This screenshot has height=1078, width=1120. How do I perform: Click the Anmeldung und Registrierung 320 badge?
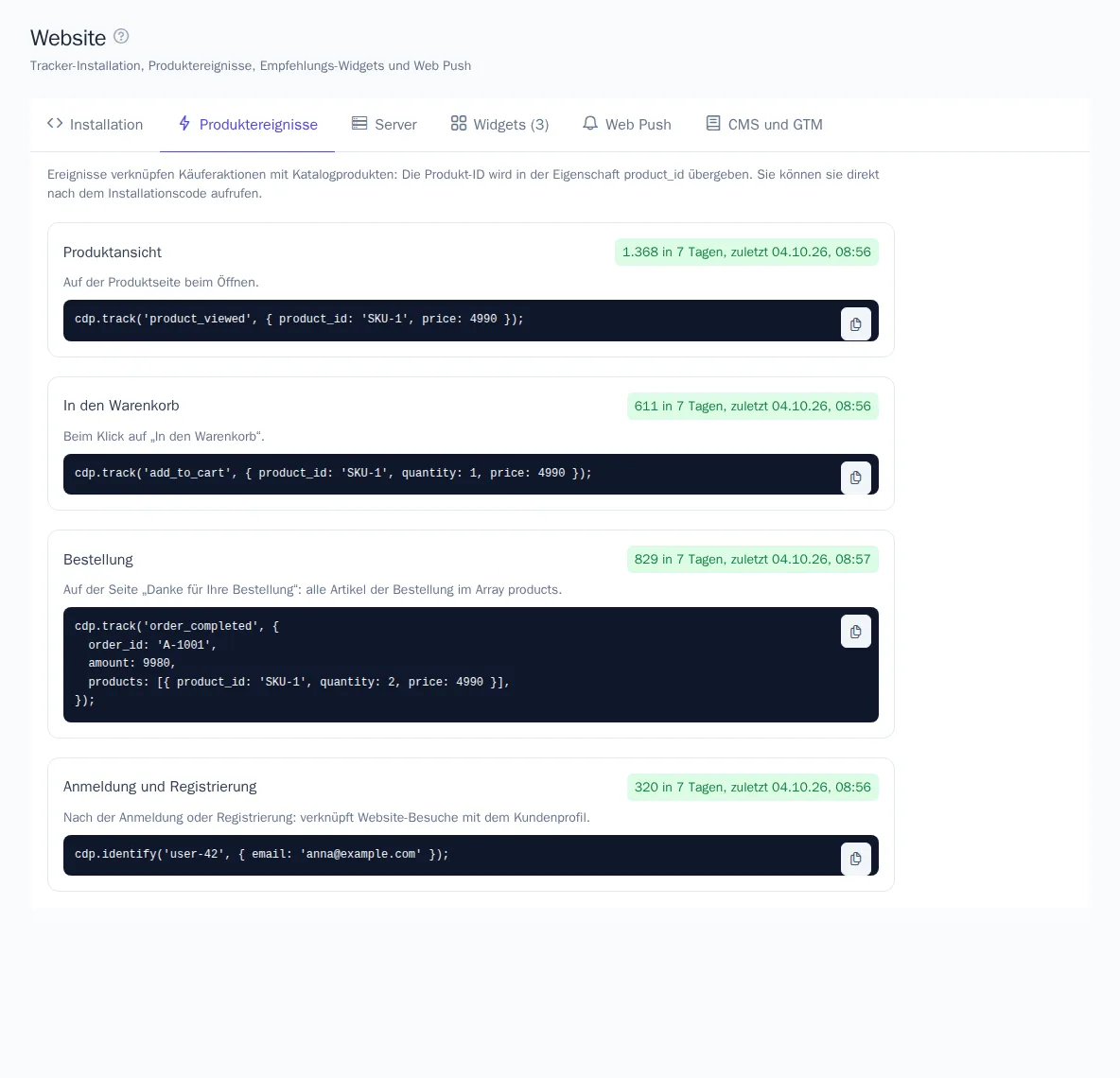click(753, 788)
